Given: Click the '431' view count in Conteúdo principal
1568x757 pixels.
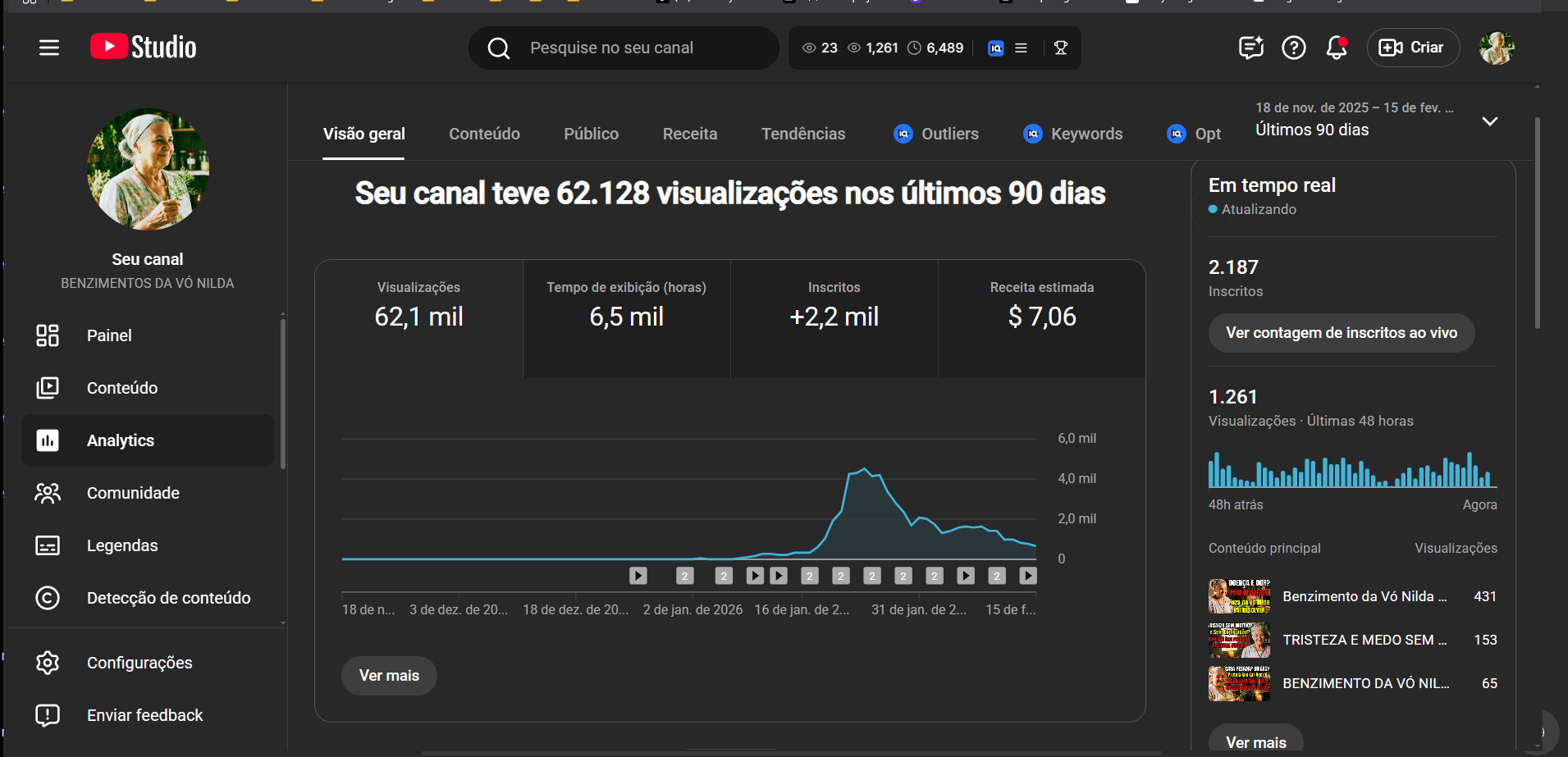Looking at the screenshot, I should (1485, 596).
